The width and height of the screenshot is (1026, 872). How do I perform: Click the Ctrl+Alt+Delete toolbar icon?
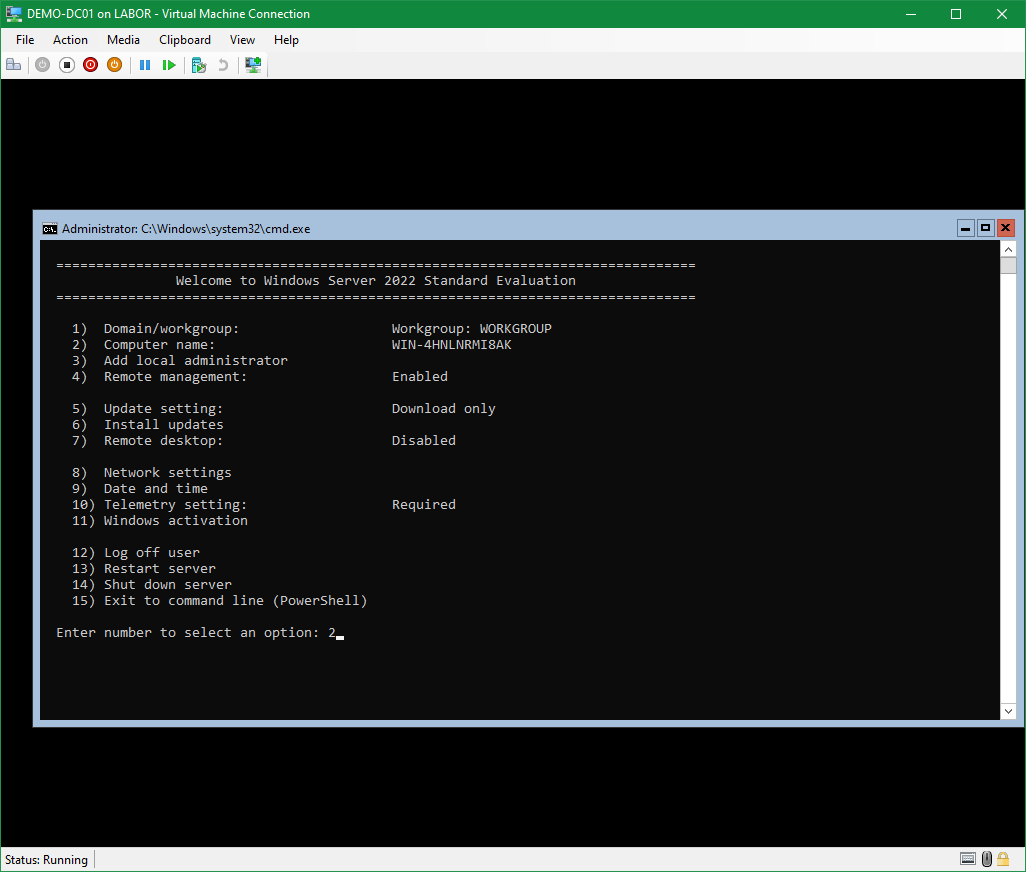(x=14, y=65)
